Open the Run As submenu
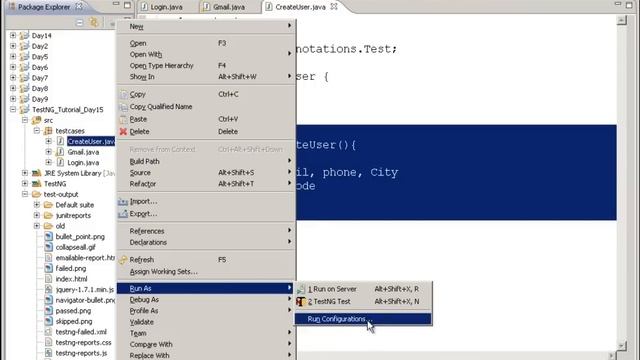This screenshot has height=360, width=640. [206, 288]
